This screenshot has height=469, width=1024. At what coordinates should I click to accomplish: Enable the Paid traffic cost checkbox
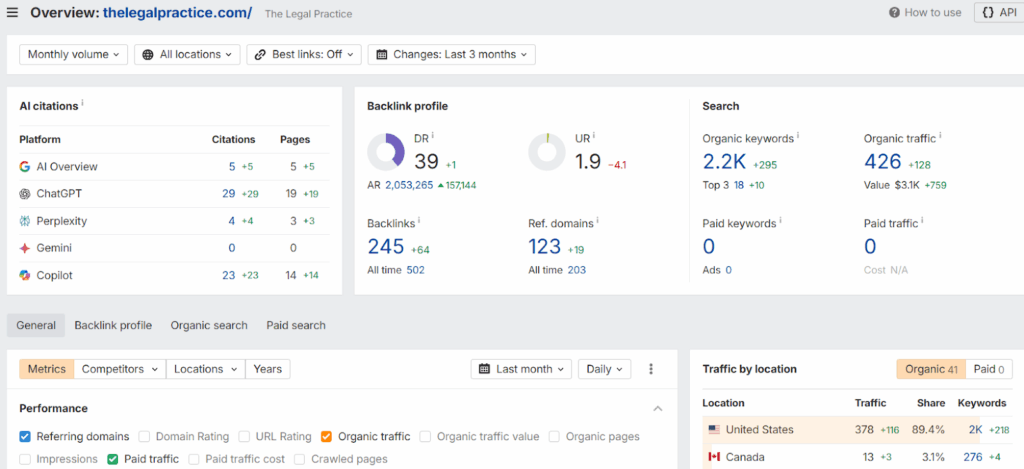pyautogui.click(x=194, y=459)
